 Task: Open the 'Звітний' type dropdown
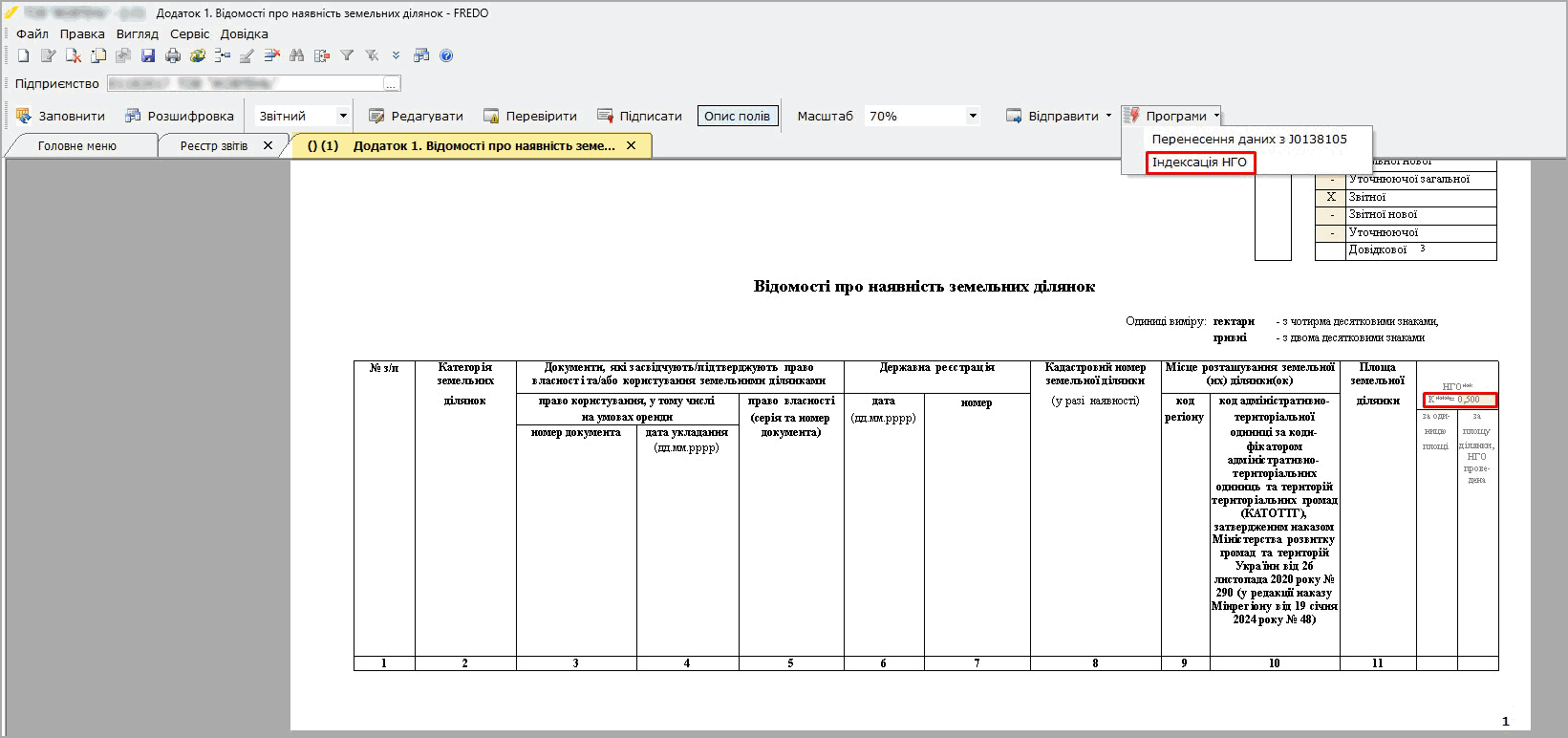(x=343, y=116)
